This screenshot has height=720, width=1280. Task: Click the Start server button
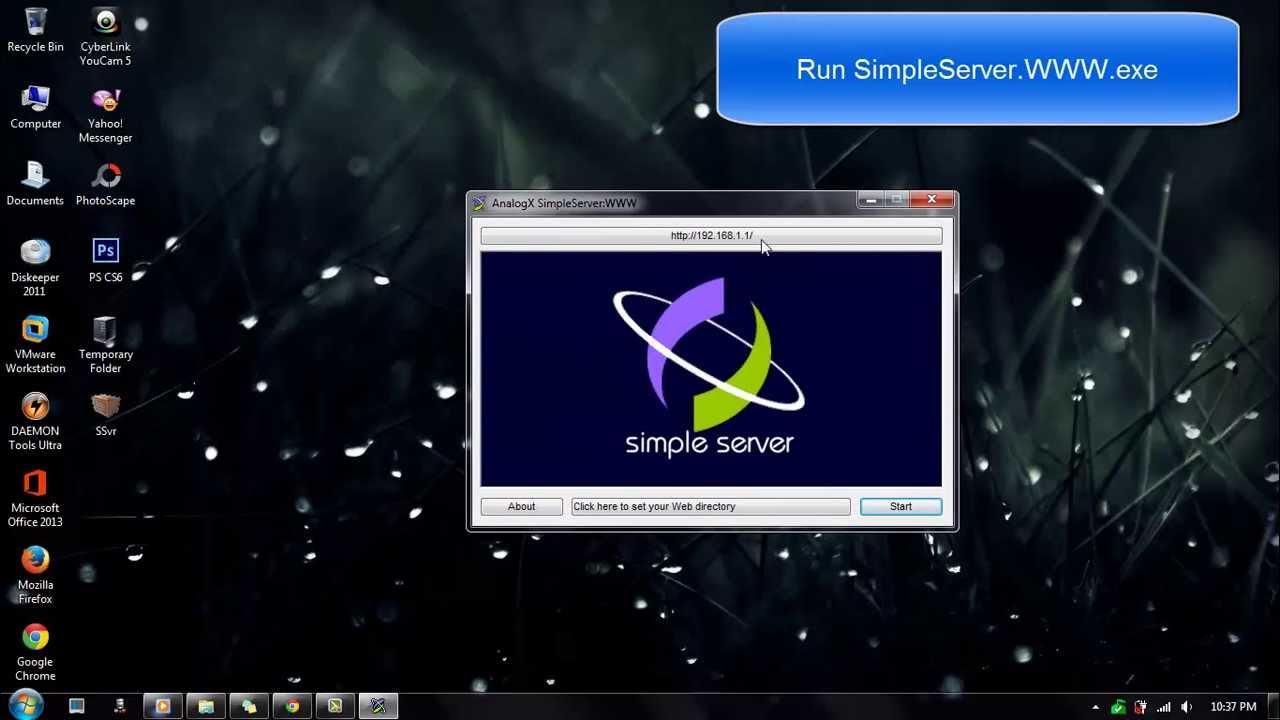(901, 506)
